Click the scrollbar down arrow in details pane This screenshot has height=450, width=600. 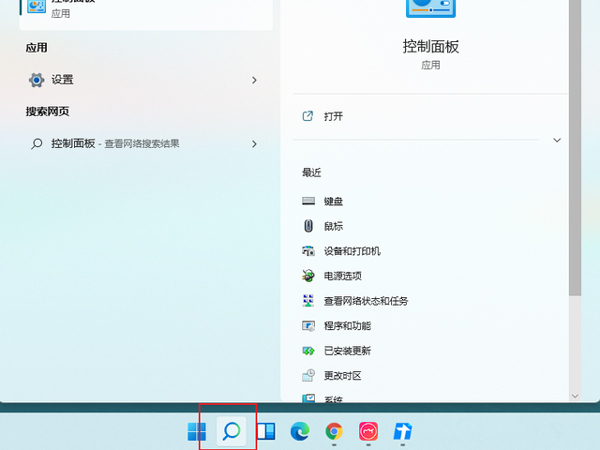pos(574,395)
